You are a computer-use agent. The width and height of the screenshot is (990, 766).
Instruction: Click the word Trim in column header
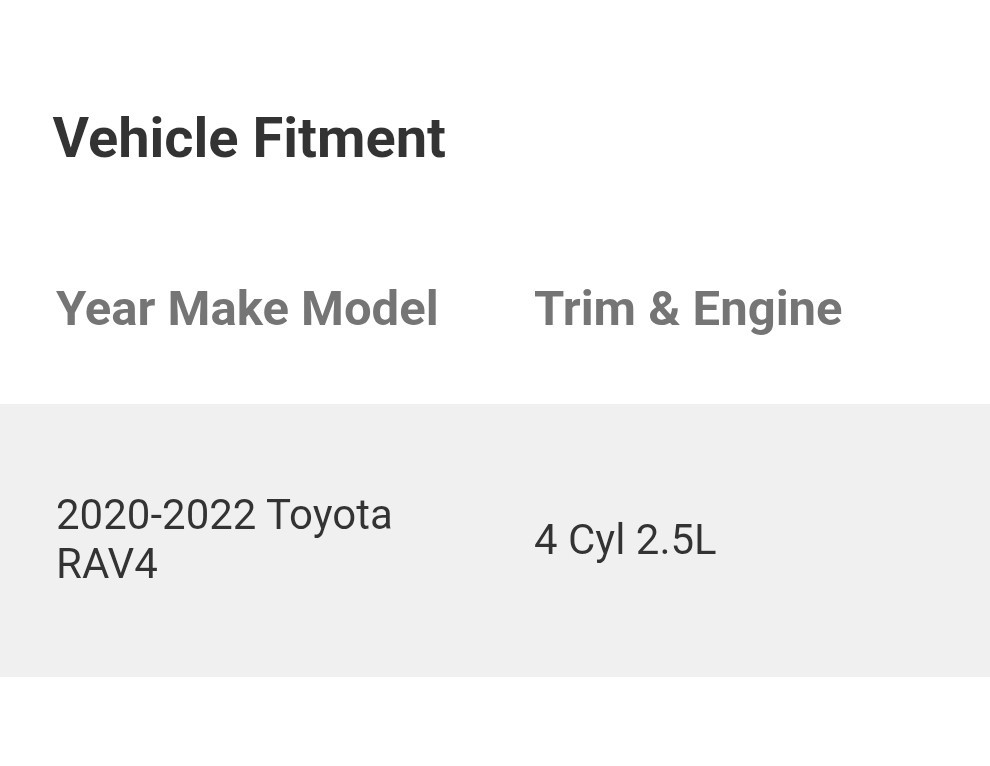coord(584,309)
